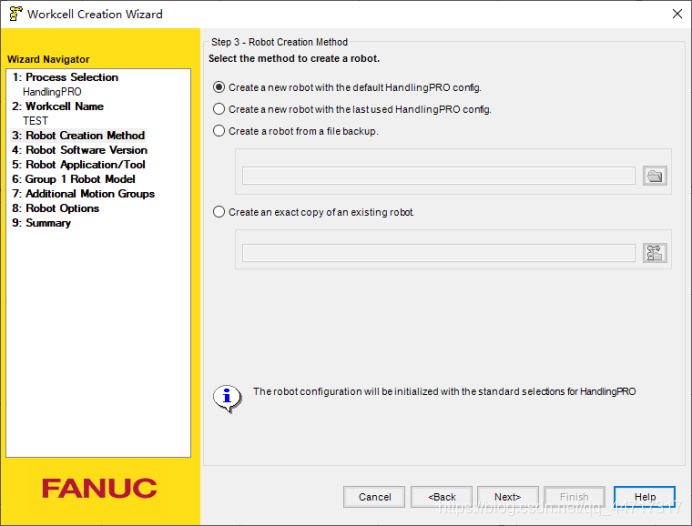The image size is (692, 526).
Task: Open step 4: Robot Software Version
Action: (80, 150)
